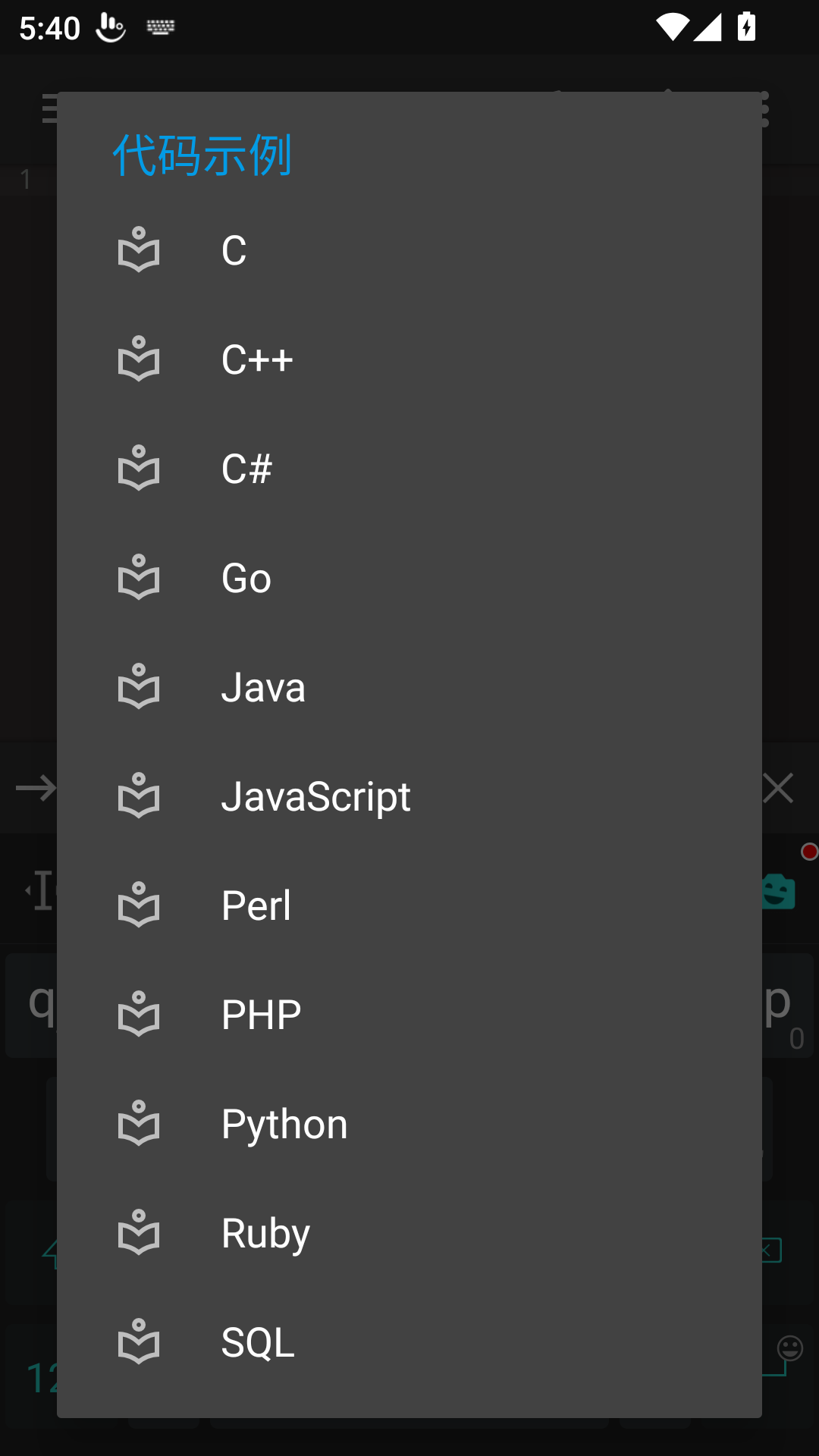Viewport: 819px width, 1456px height.
Task: Tap the book icon beside Python
Action: [139, 1123]
